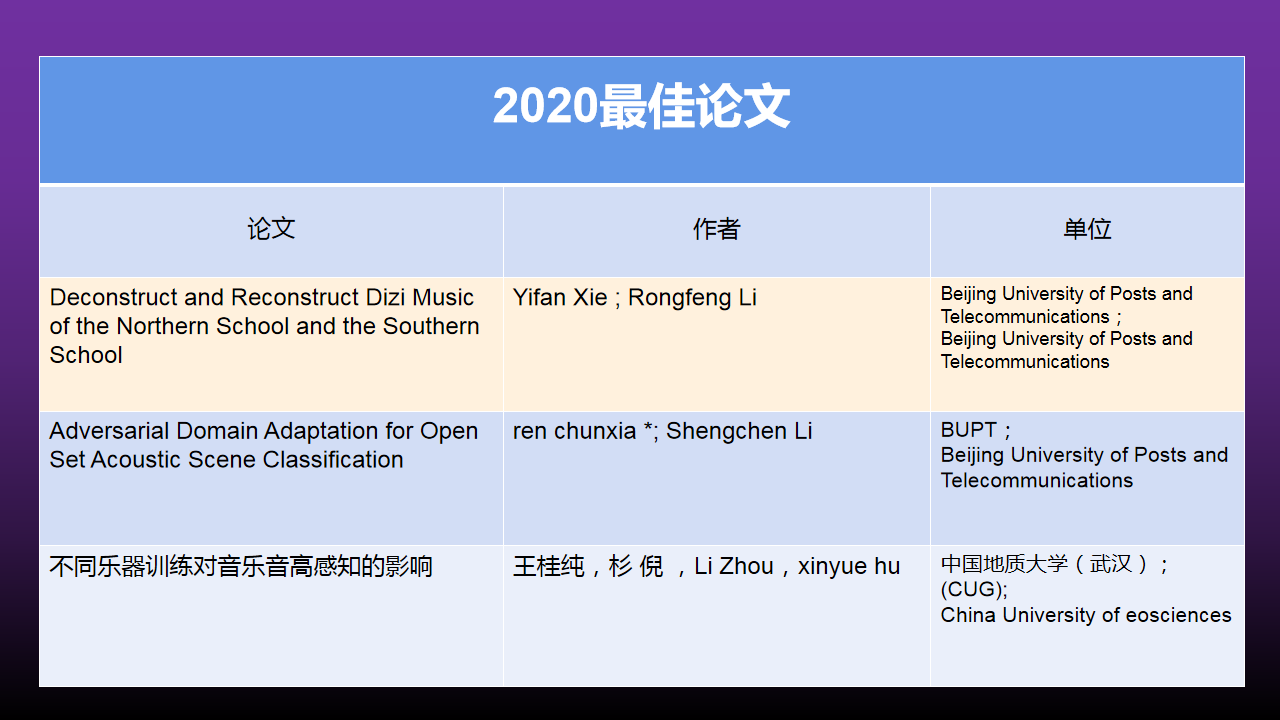Screen dimensions: 1280x720
Task: Select the column header "作者"
Action: [716, 229]
